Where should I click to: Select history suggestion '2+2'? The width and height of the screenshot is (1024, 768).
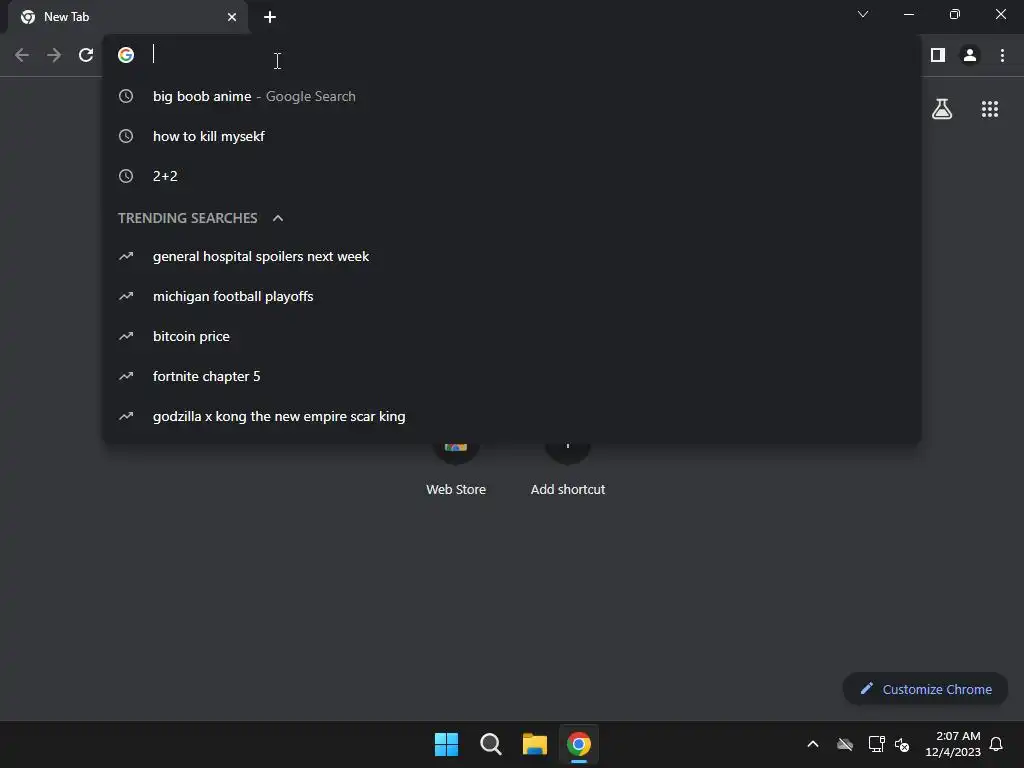tap(512, 176)
